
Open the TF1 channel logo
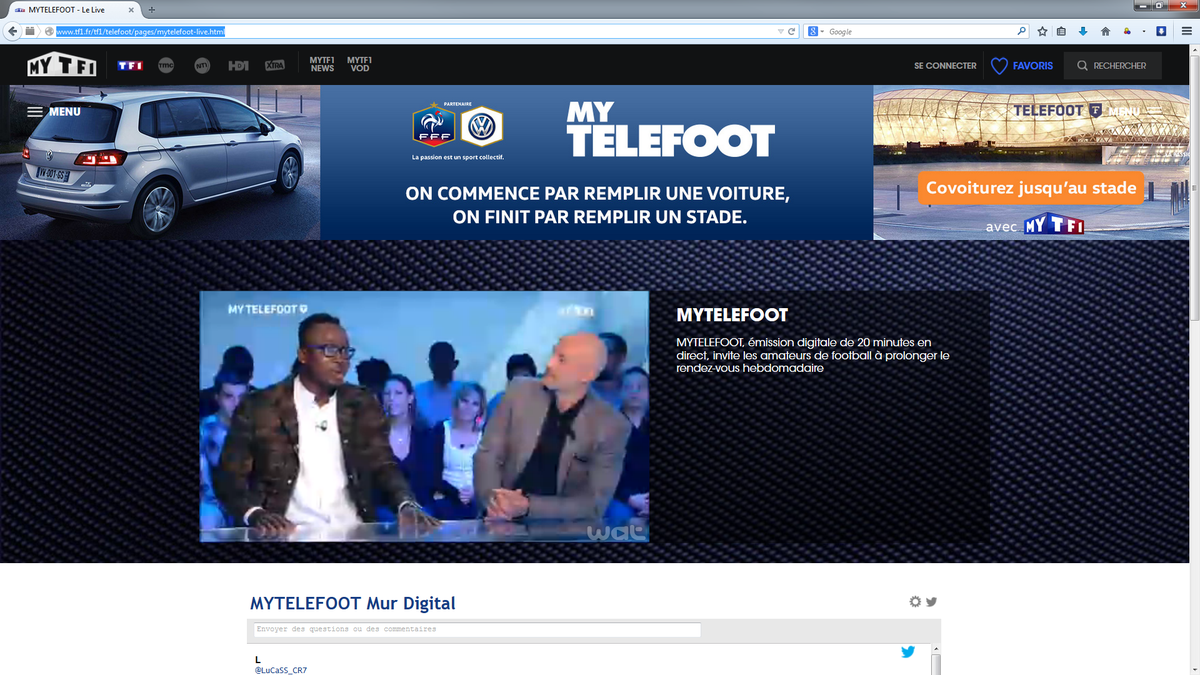(130, 66)
